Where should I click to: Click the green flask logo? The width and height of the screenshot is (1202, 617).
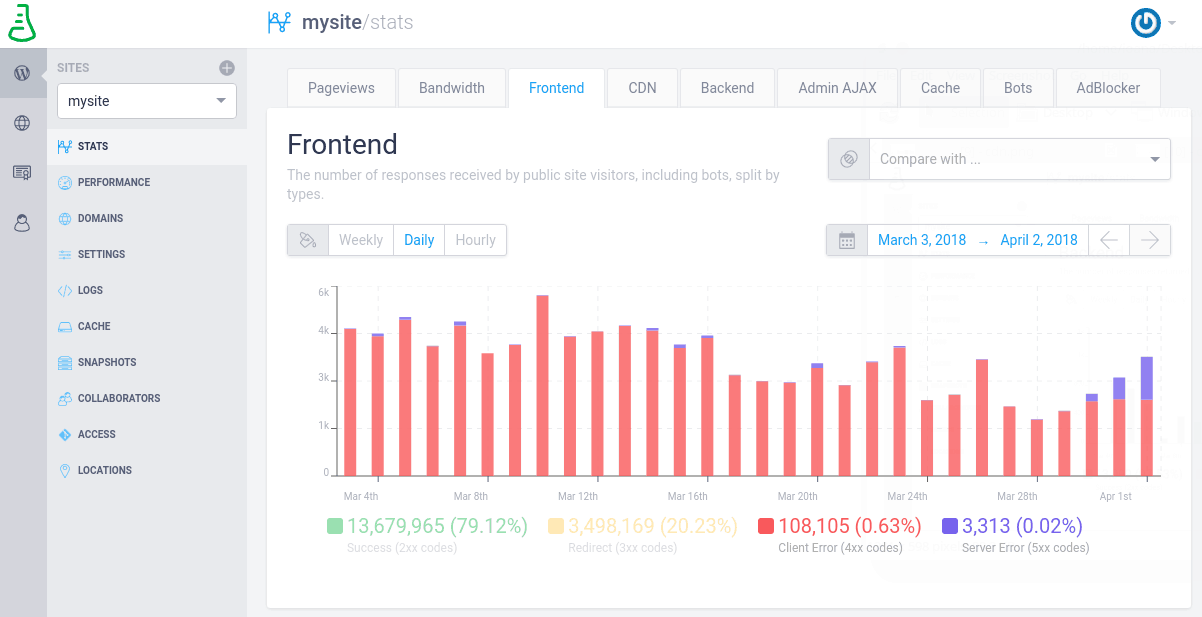click(22, 22)
